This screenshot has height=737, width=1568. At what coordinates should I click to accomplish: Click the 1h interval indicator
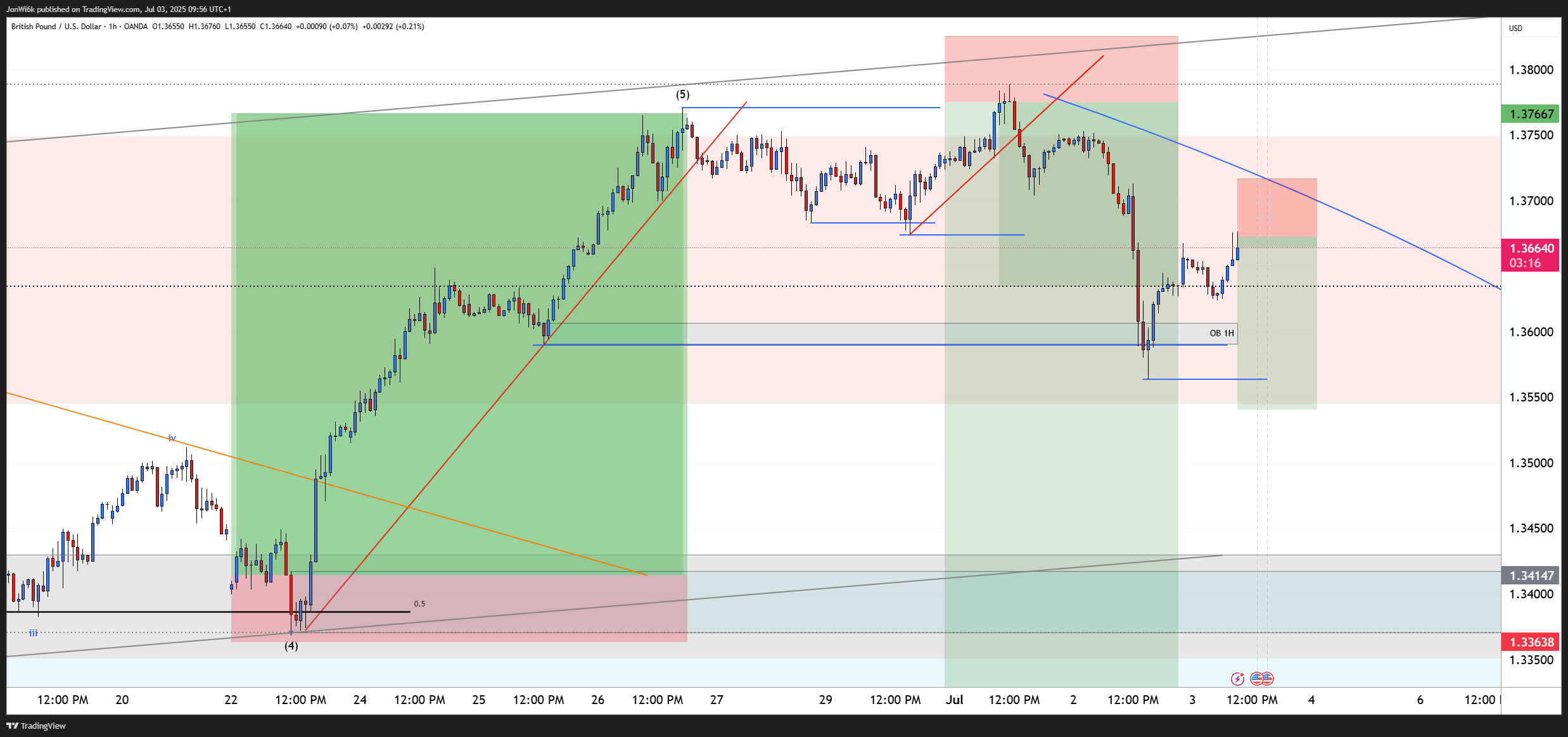click(113, 27)
